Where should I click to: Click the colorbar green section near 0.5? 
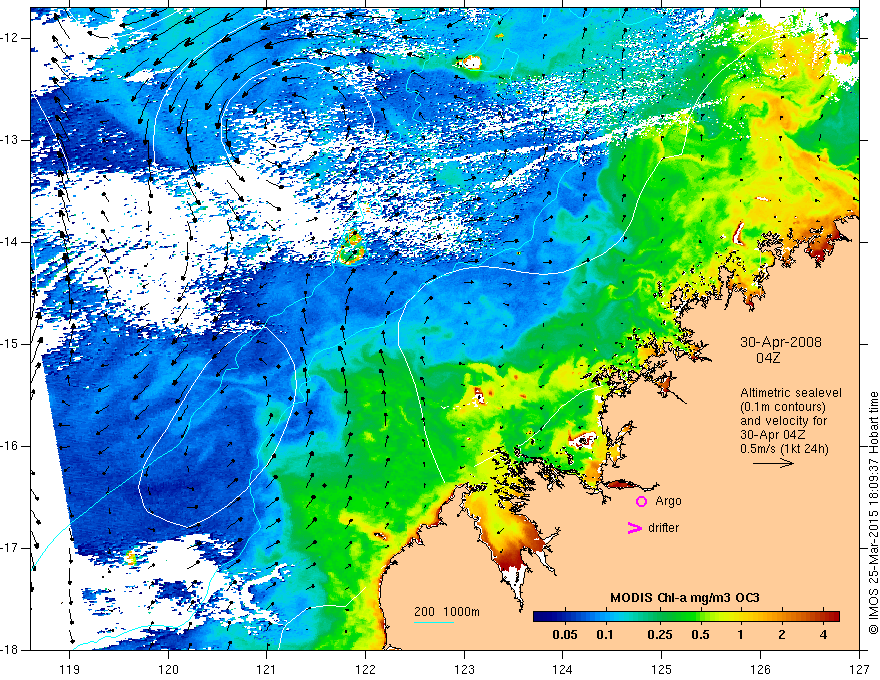(699, 617)
